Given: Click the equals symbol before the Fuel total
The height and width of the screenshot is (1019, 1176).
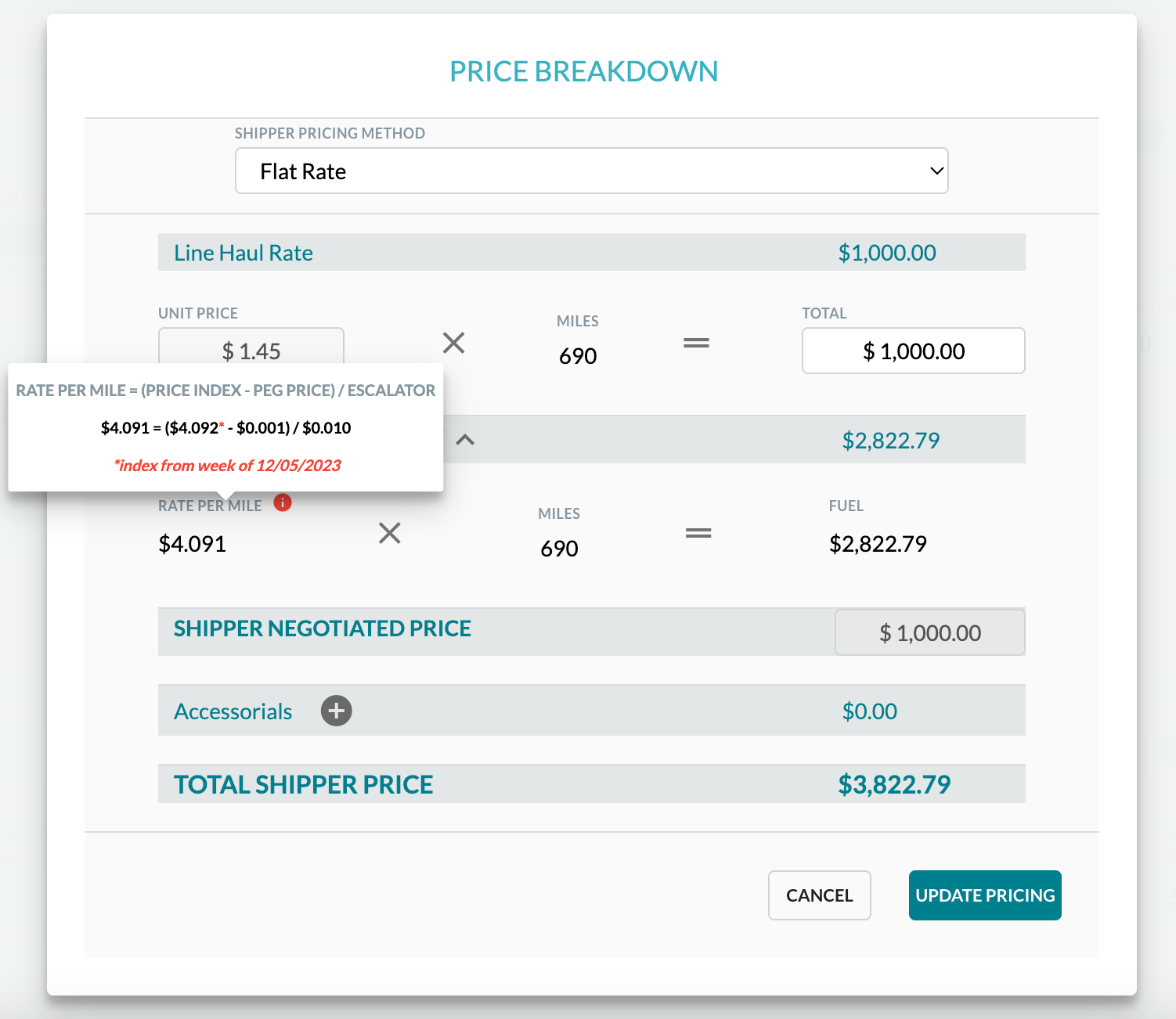Looking at the screenshot, I should (698, 532).
